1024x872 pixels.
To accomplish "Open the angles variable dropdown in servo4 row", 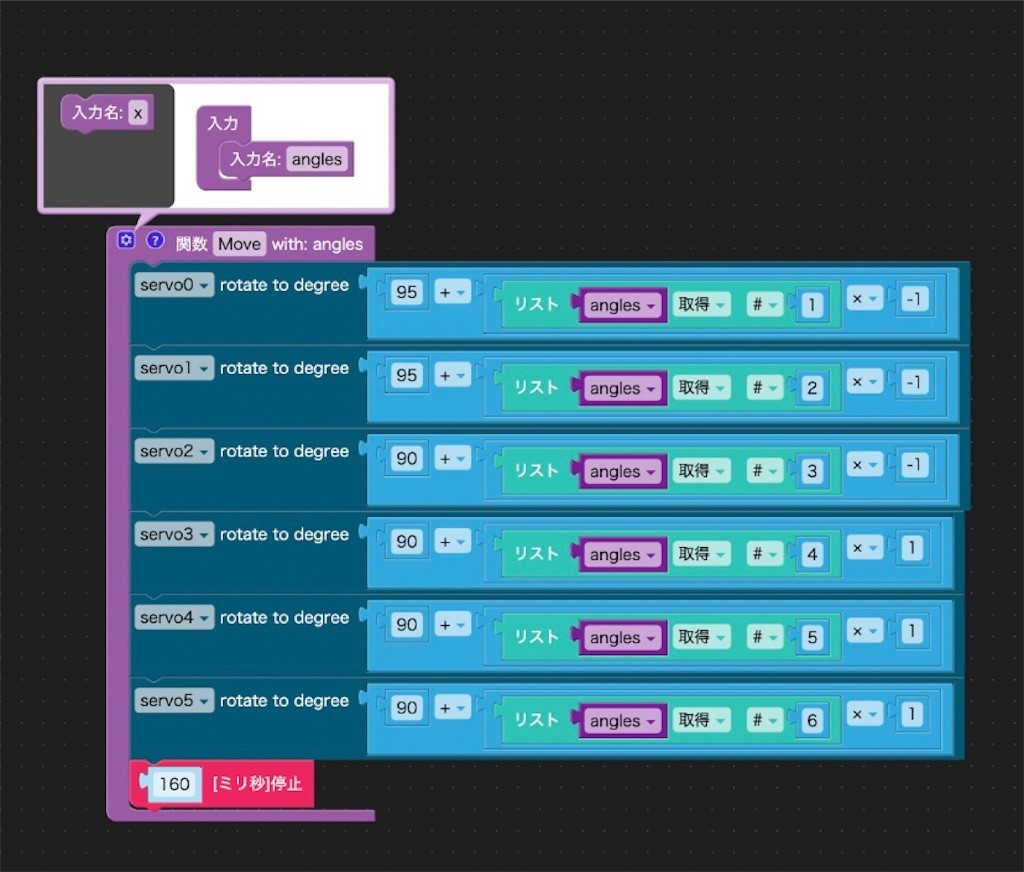I will tap(622, 638).
